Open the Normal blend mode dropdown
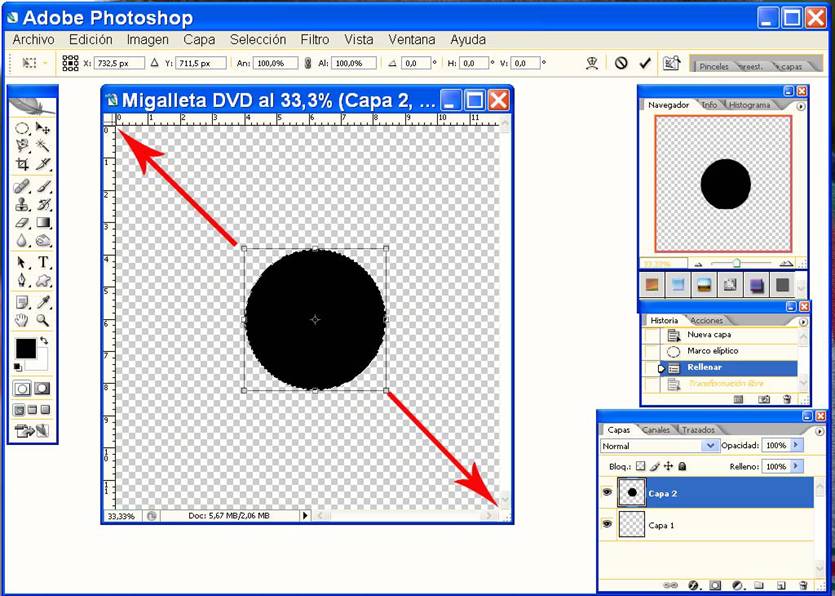Image resolution: width=835 pixels, height=596 pixels. [x=711, y=445]
